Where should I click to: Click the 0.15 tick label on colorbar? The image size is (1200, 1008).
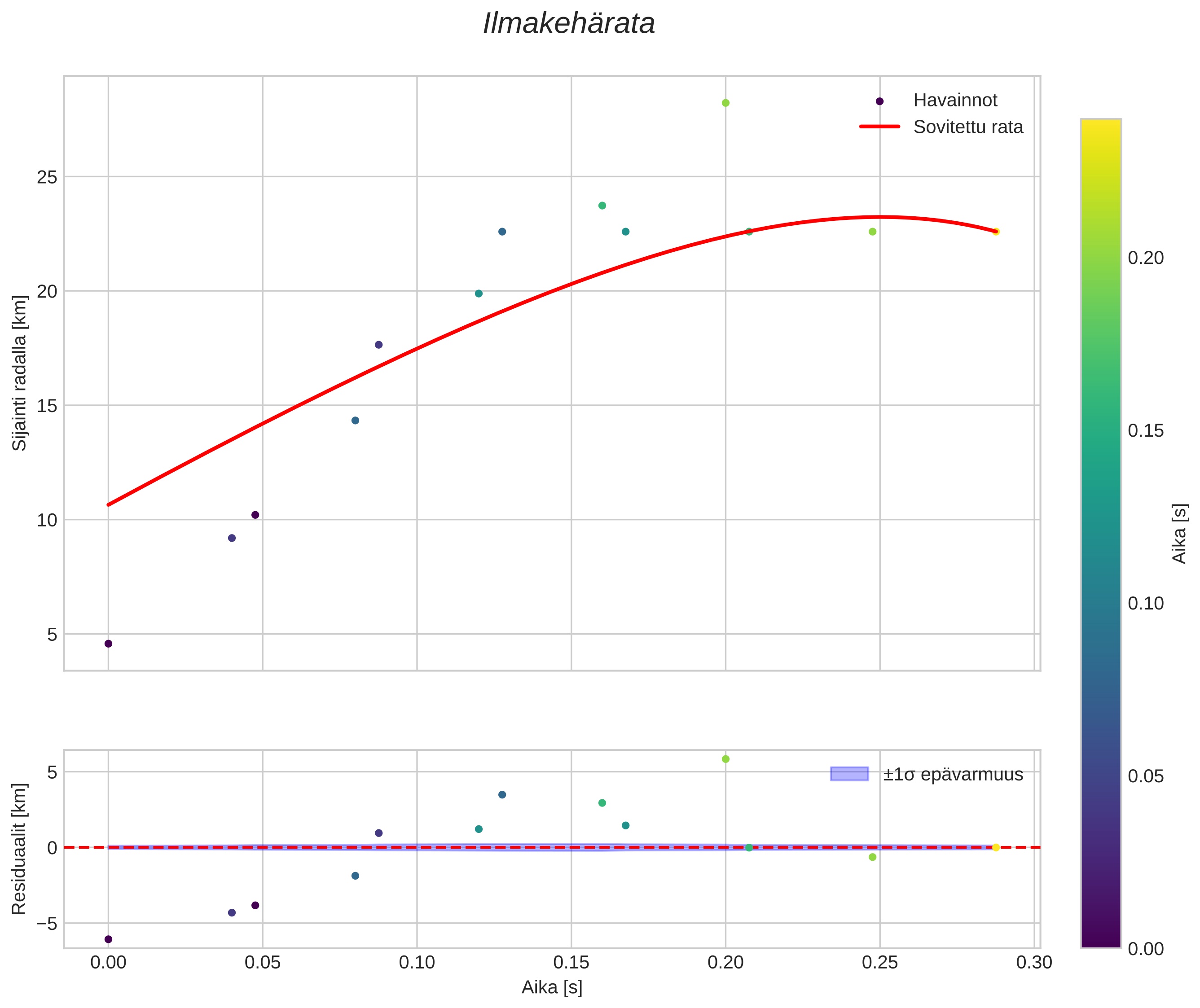click(1146, 431)
